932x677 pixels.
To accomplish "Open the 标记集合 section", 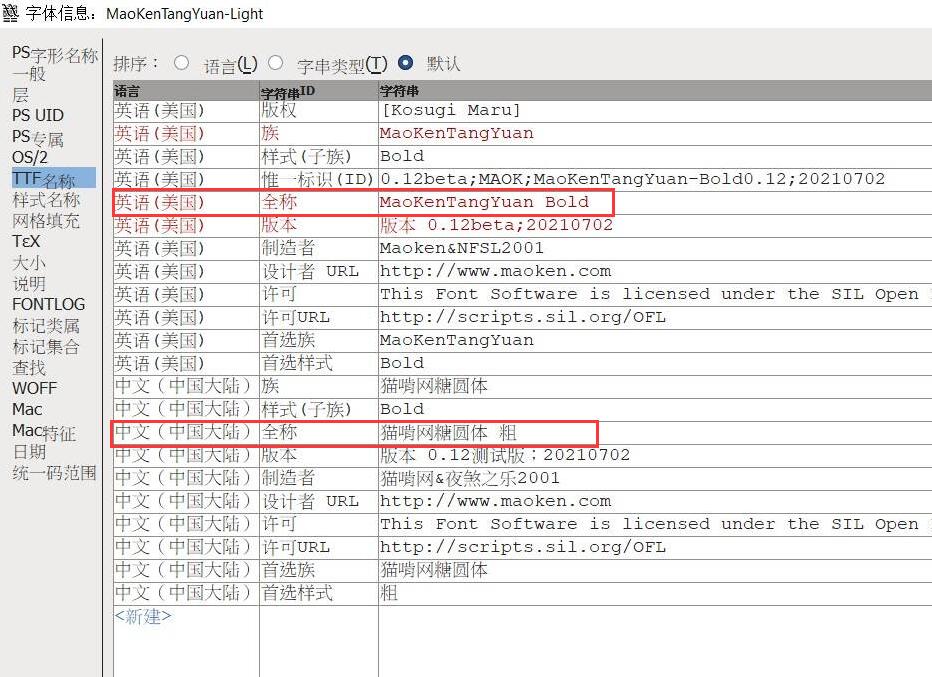I will tap(46, 347).
